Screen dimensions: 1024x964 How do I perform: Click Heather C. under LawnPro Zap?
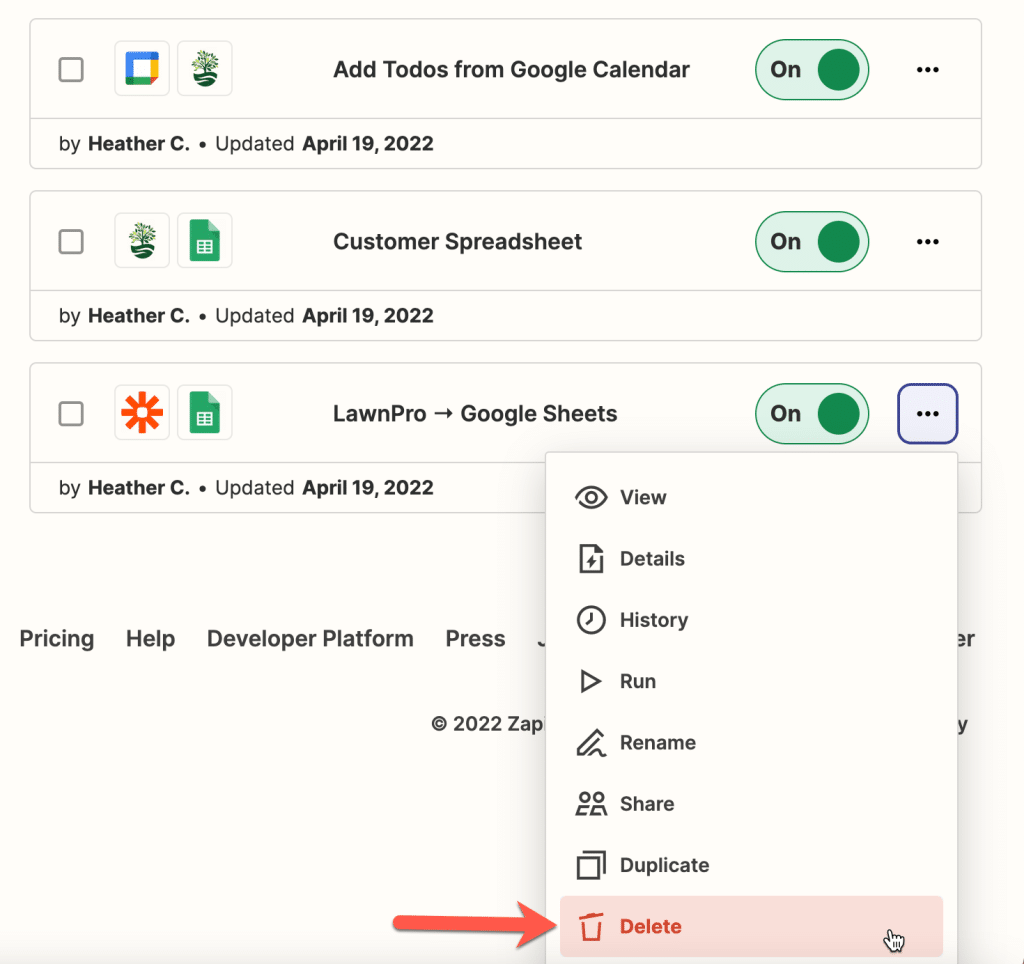point(139,488)
